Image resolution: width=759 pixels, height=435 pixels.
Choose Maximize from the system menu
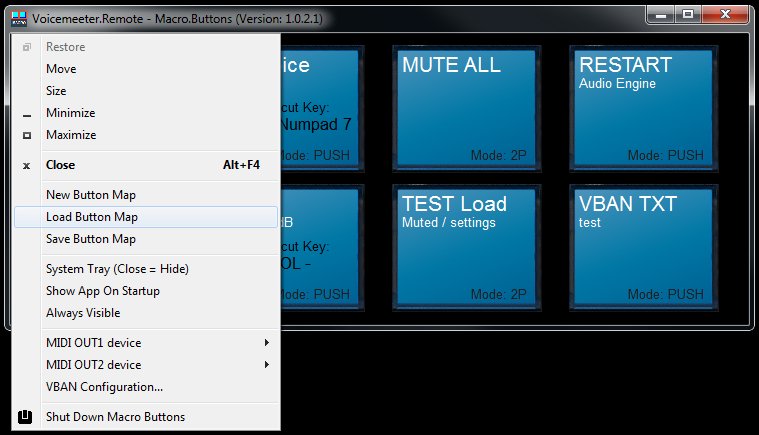point(71,135)
